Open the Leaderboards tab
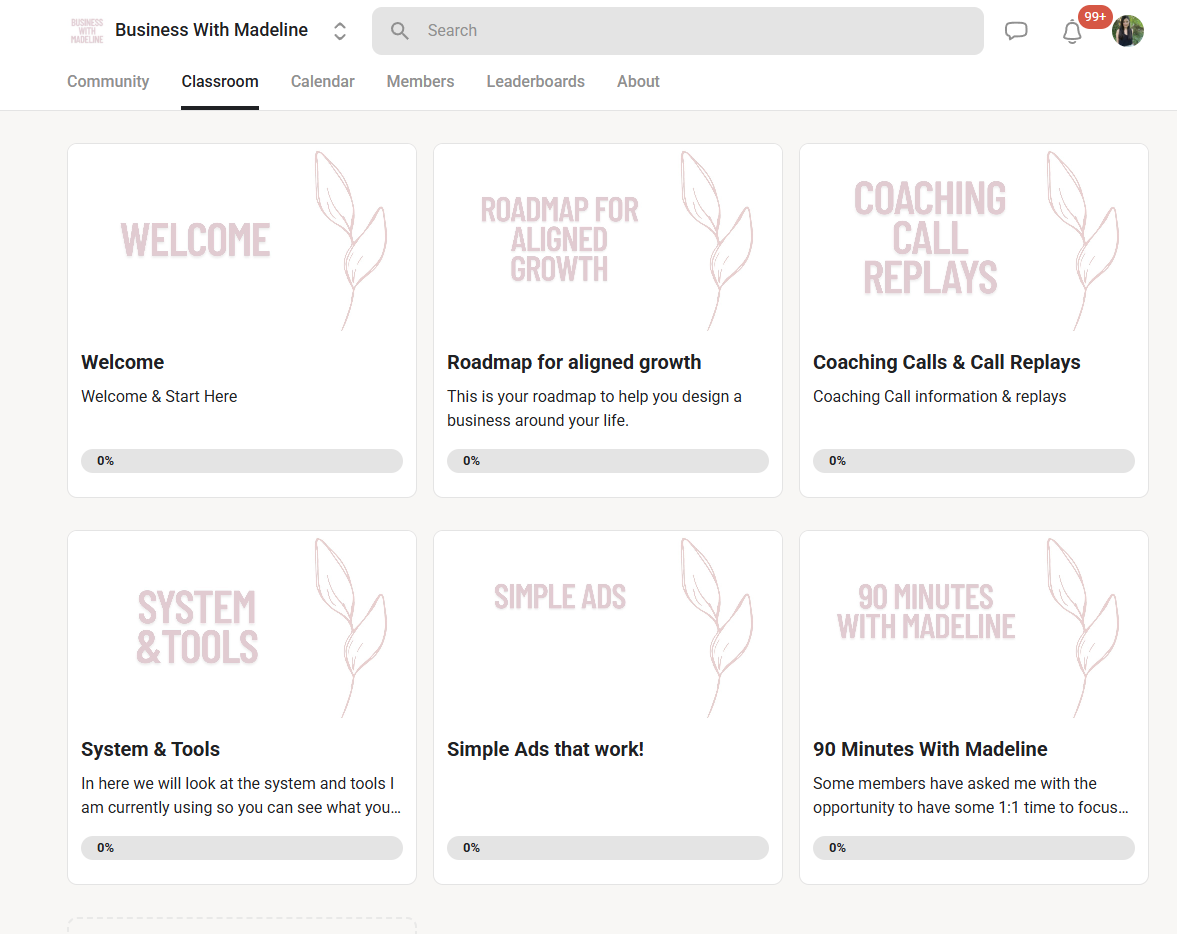 [535, 82]
